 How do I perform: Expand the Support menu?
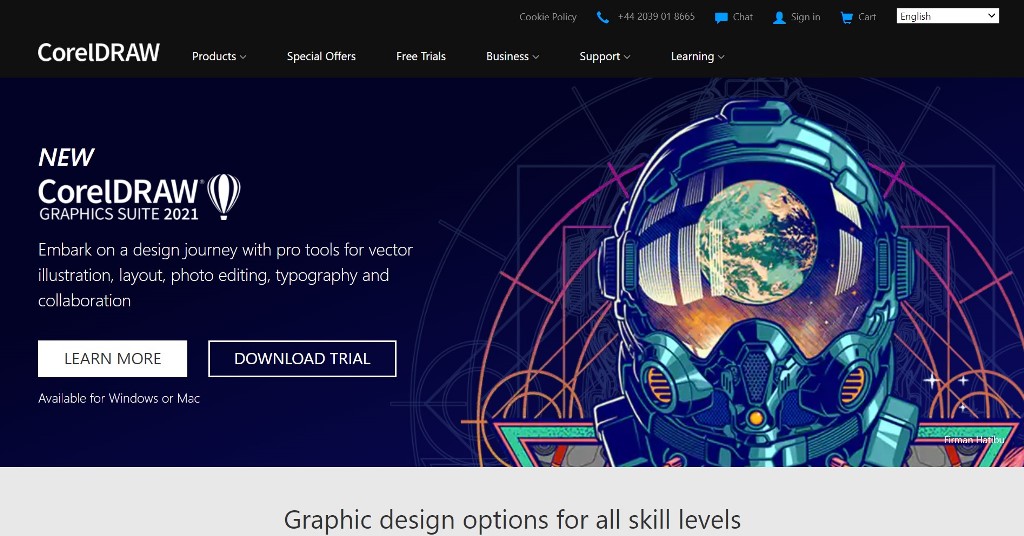click(605, 57)
